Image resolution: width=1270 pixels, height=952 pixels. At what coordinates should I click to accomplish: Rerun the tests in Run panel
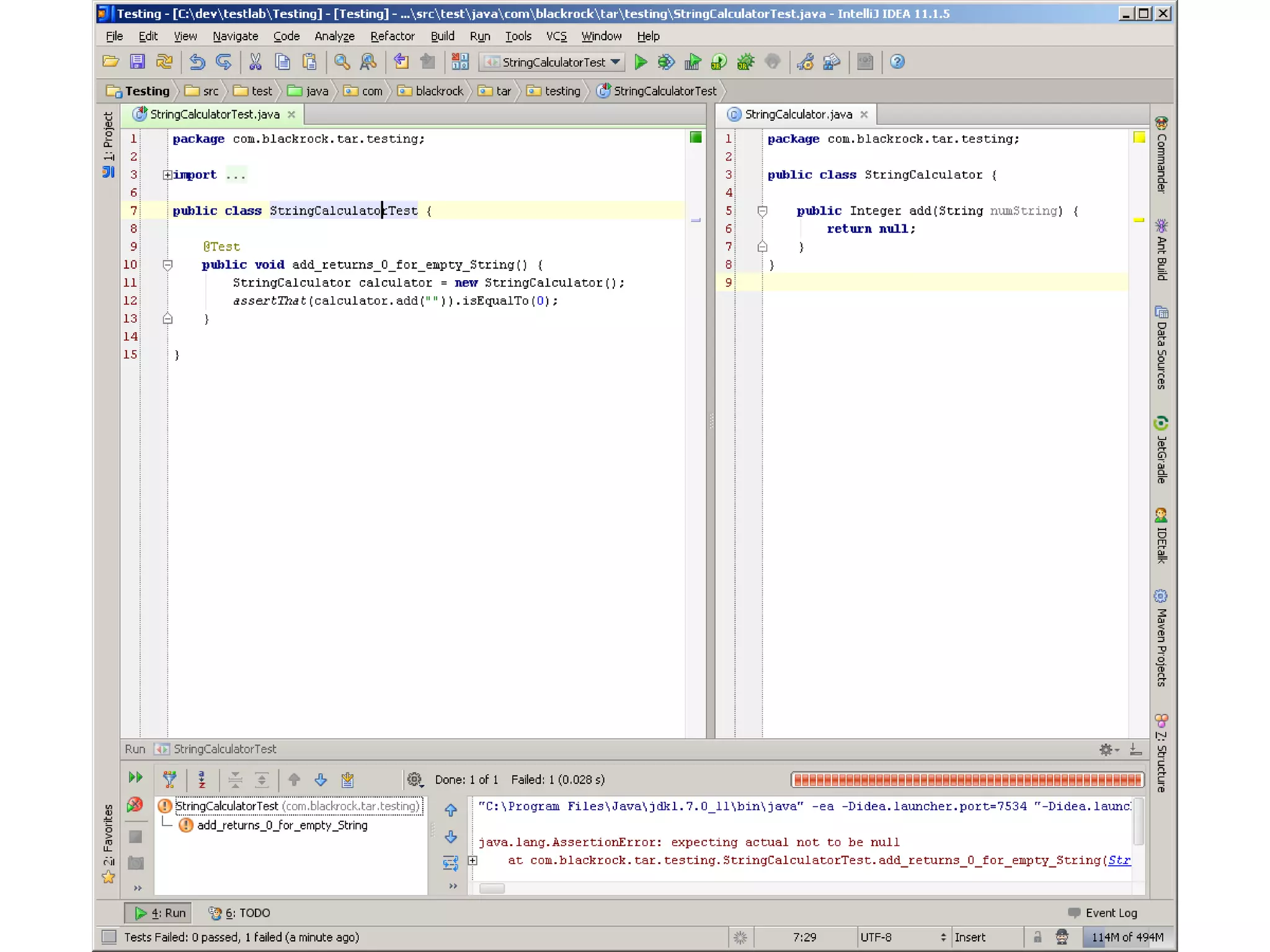click(135, 778)
